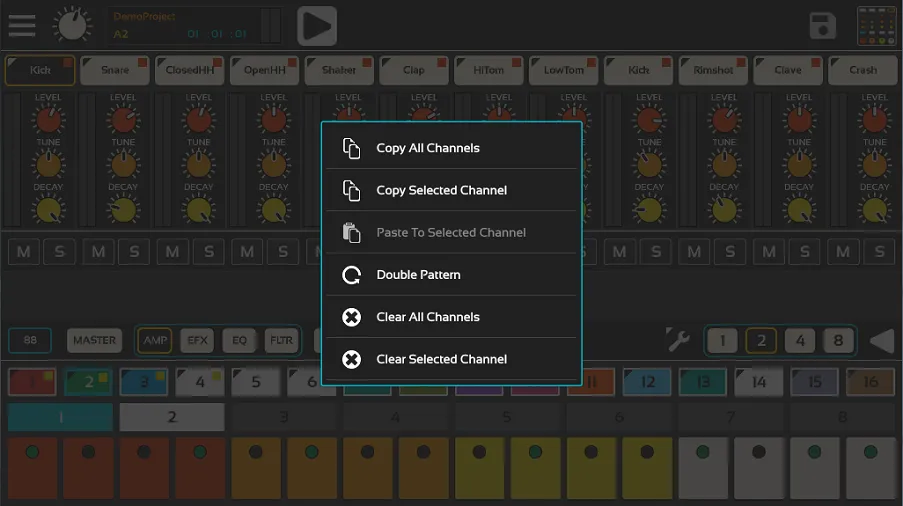
Task: Go to bar 2 in sequencer
Action: coord(172,417)
